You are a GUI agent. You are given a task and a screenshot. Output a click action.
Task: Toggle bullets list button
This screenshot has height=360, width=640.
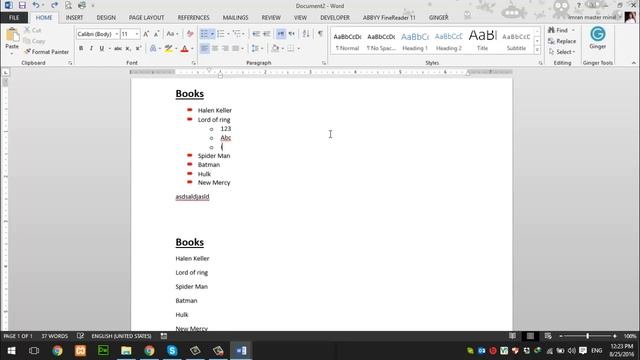pos(204,34)
